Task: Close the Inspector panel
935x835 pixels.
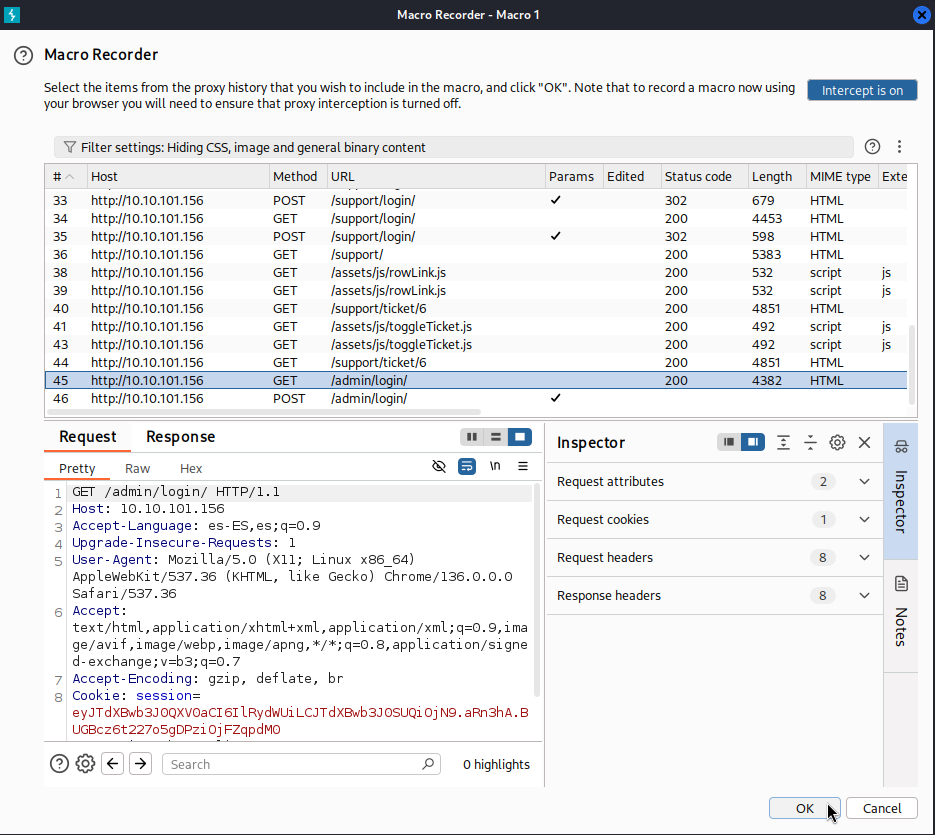Action: (x=865, y=443)
